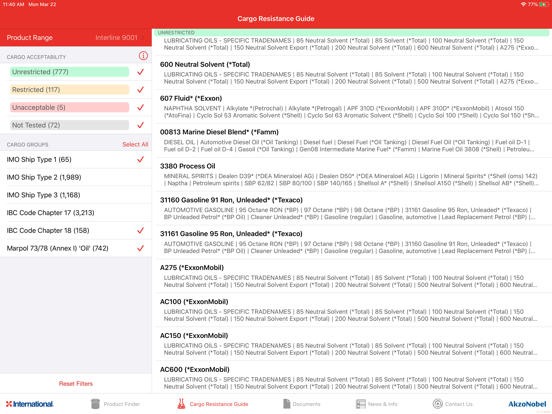Click Select All for cargo groups
This screenshot has height=414, width=552.
(135, 144)
